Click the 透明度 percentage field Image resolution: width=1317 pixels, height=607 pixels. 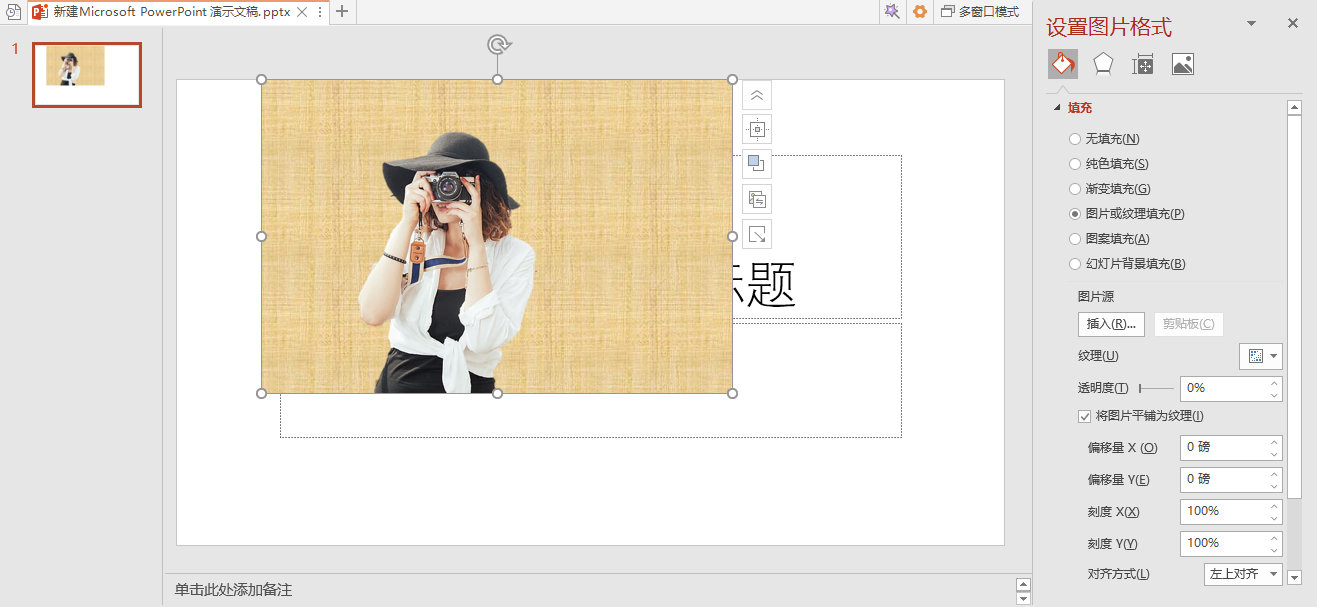1223,388
